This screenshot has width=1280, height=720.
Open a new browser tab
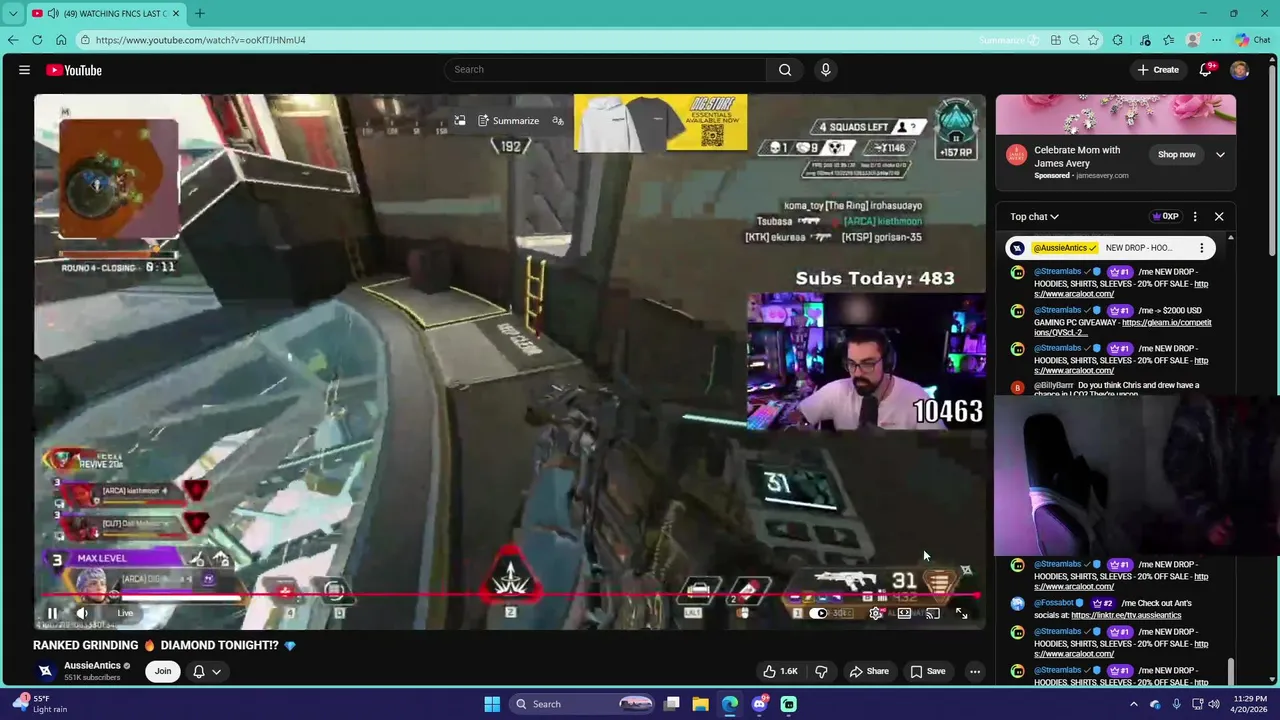pos(199,13)
